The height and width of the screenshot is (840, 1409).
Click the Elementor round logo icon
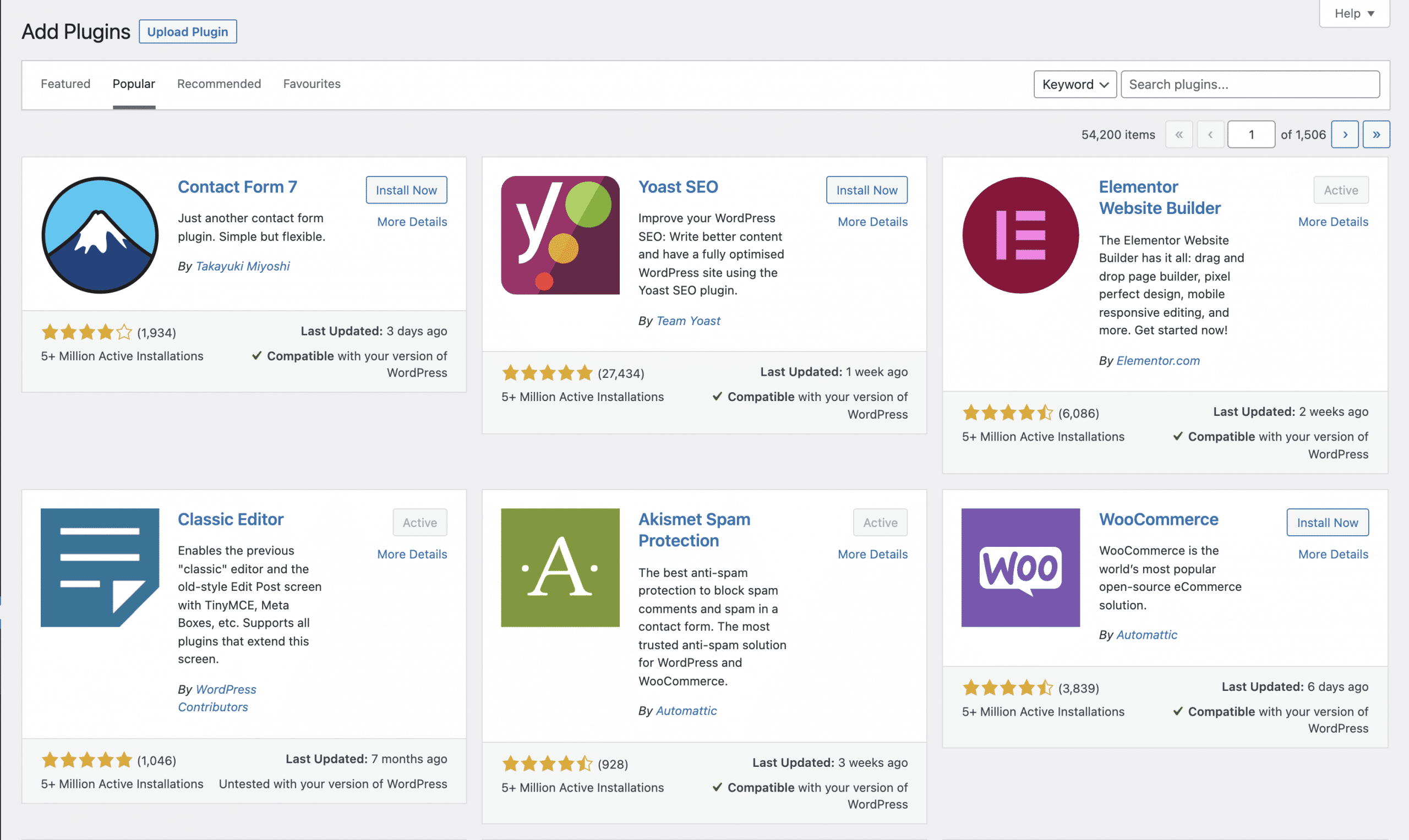tap(1020, 235)
